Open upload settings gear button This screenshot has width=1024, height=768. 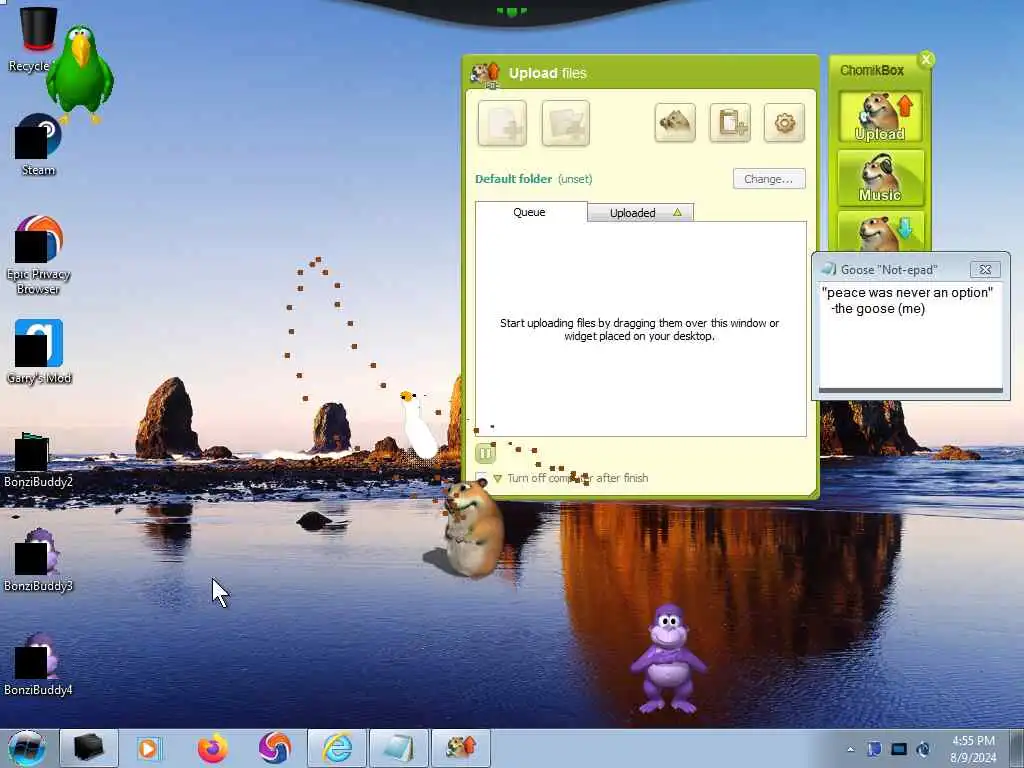[784, 122]
